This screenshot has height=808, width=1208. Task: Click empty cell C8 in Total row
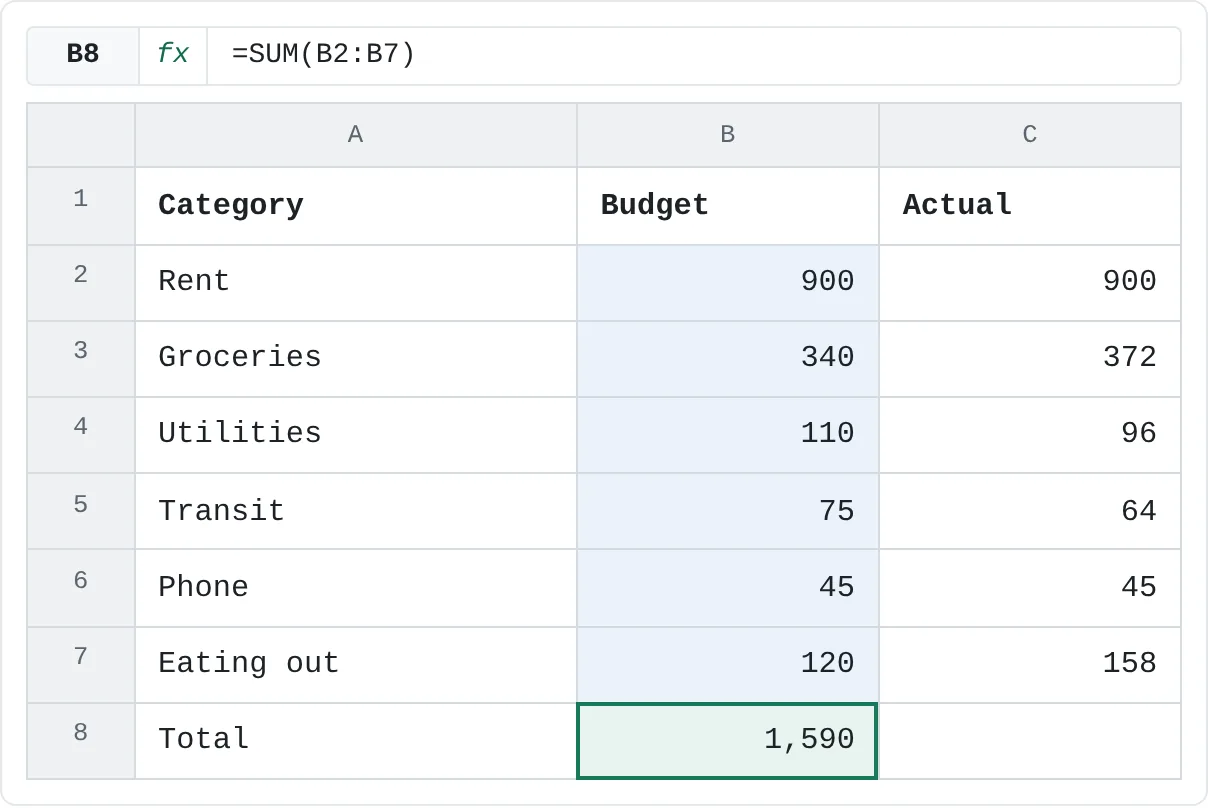[x=1030, y=741]
